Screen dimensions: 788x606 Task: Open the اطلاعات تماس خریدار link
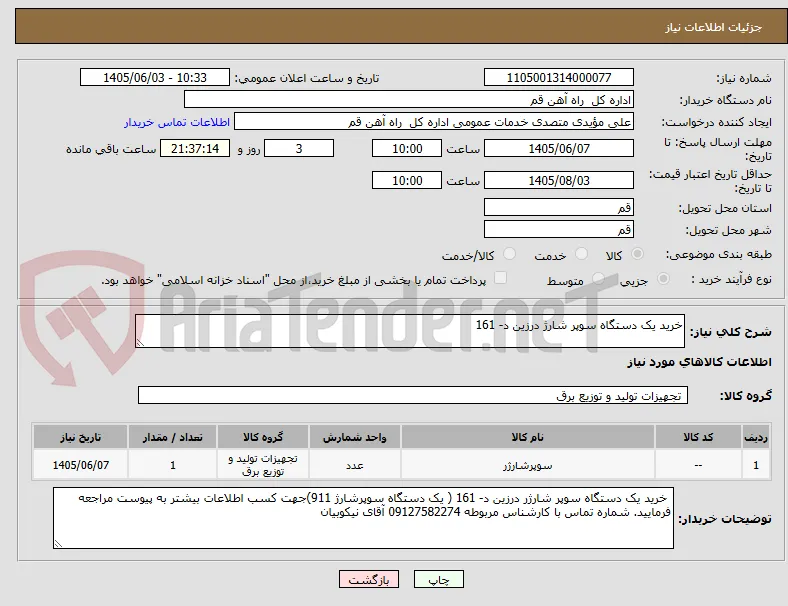point(177,122)
